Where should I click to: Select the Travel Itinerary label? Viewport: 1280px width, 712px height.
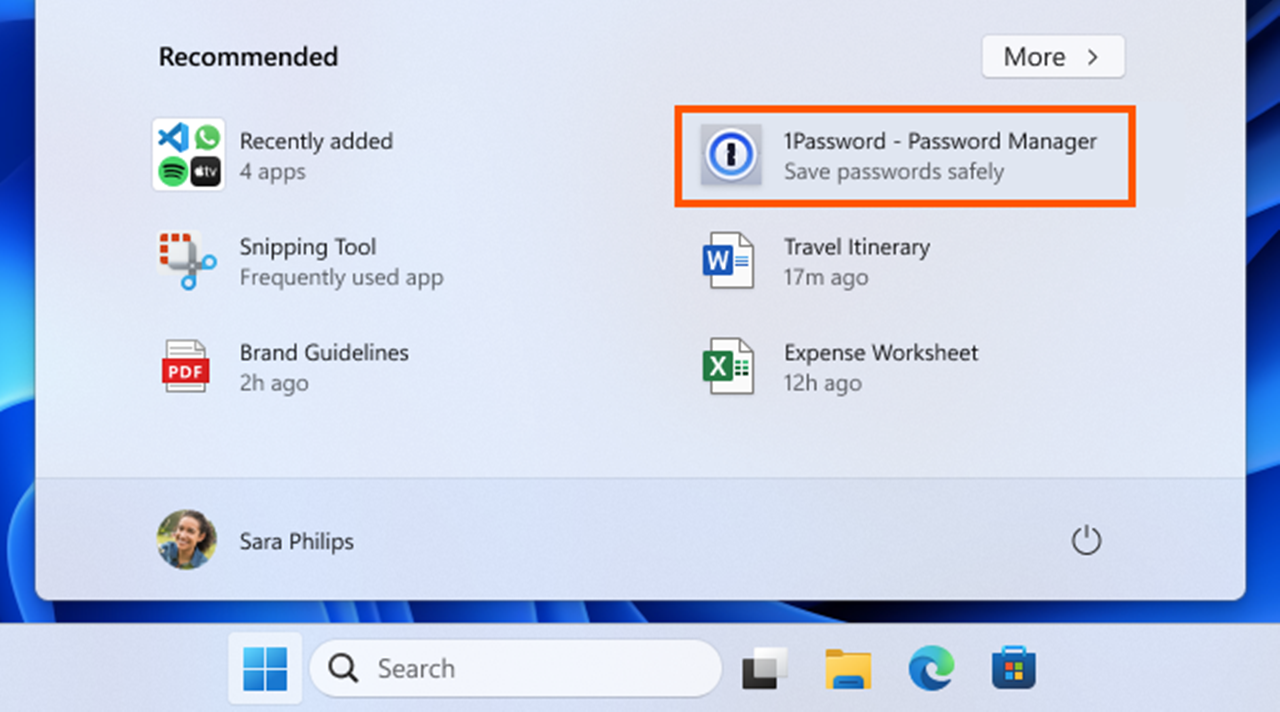coord(856,247)
